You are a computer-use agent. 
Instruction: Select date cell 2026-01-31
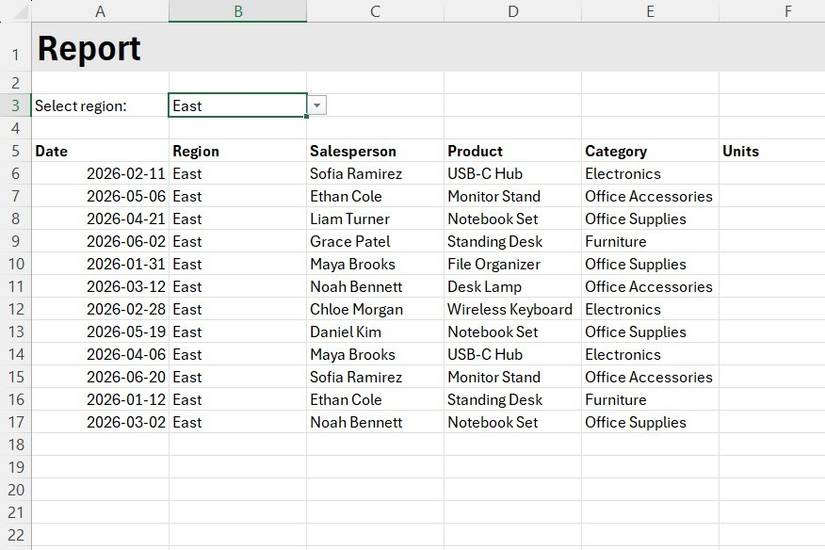tap(100, 264)
